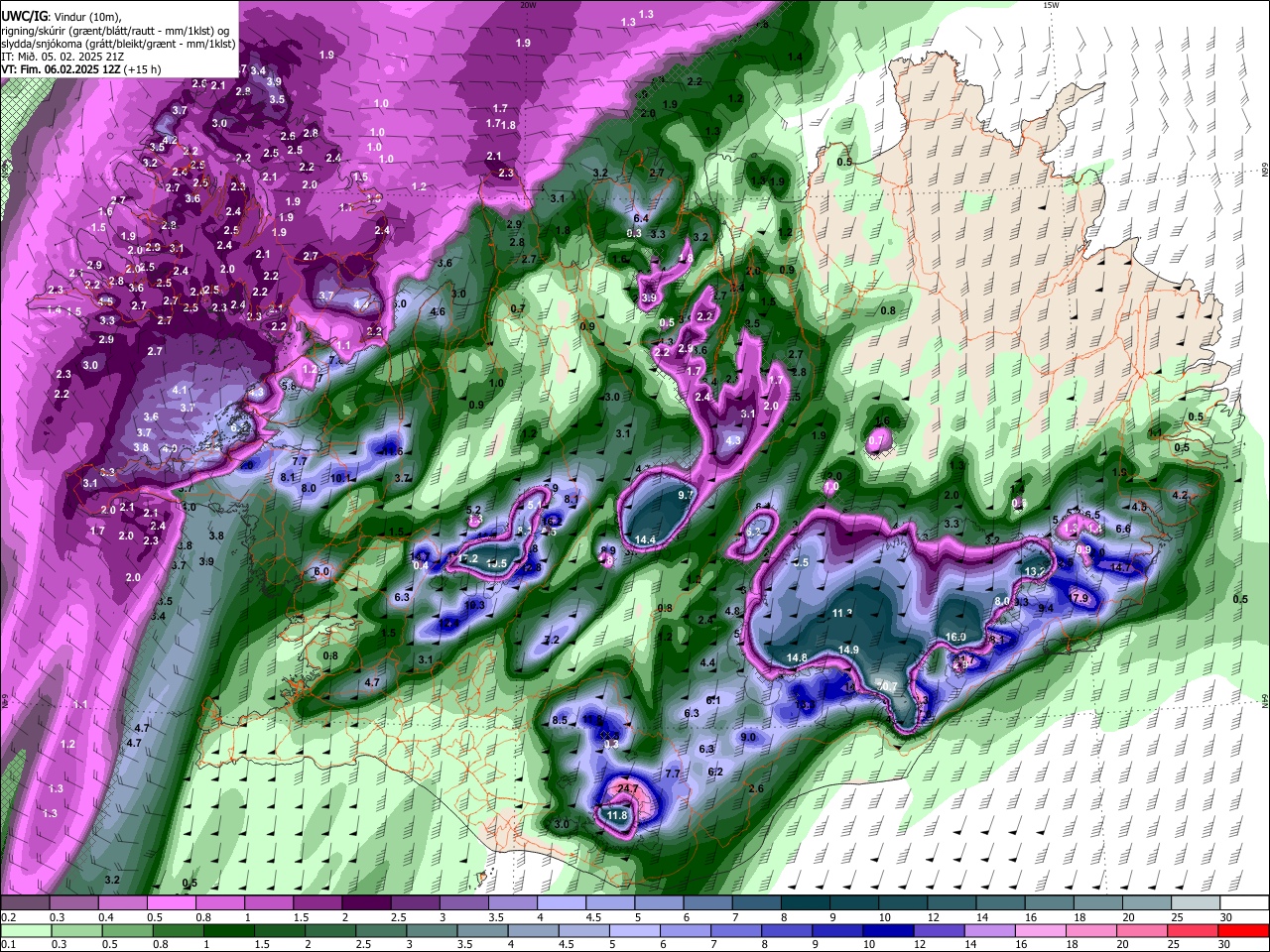Click the 10.3 precipitation value
1270x952 pixels.
click(x=474, y=604)
